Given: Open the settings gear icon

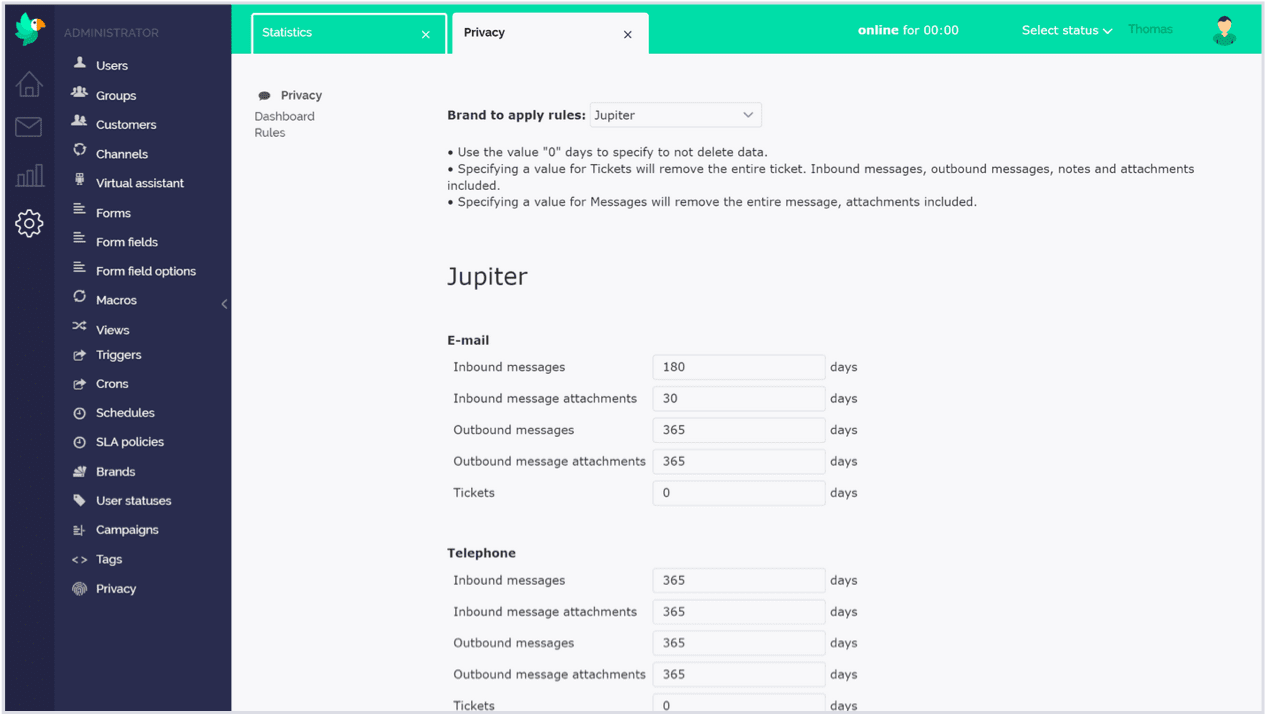Looking at the screenshot, I should coord(28,223).
